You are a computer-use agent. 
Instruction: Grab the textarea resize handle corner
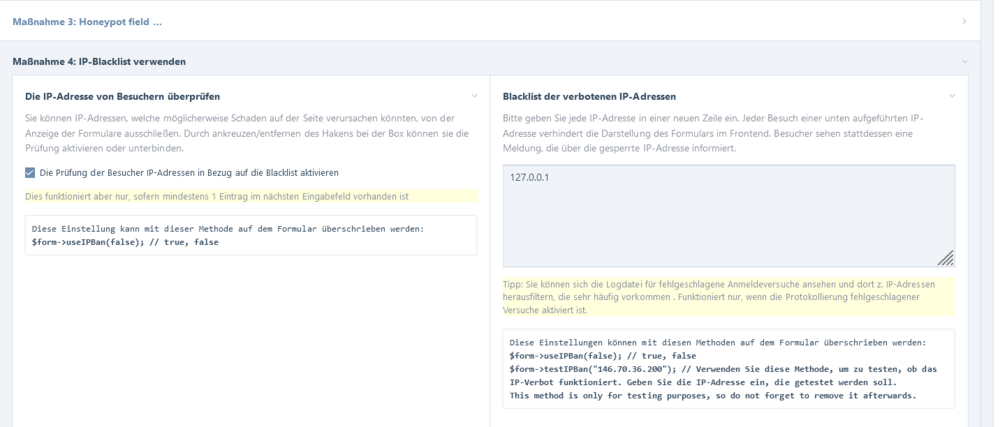(946, 257)
